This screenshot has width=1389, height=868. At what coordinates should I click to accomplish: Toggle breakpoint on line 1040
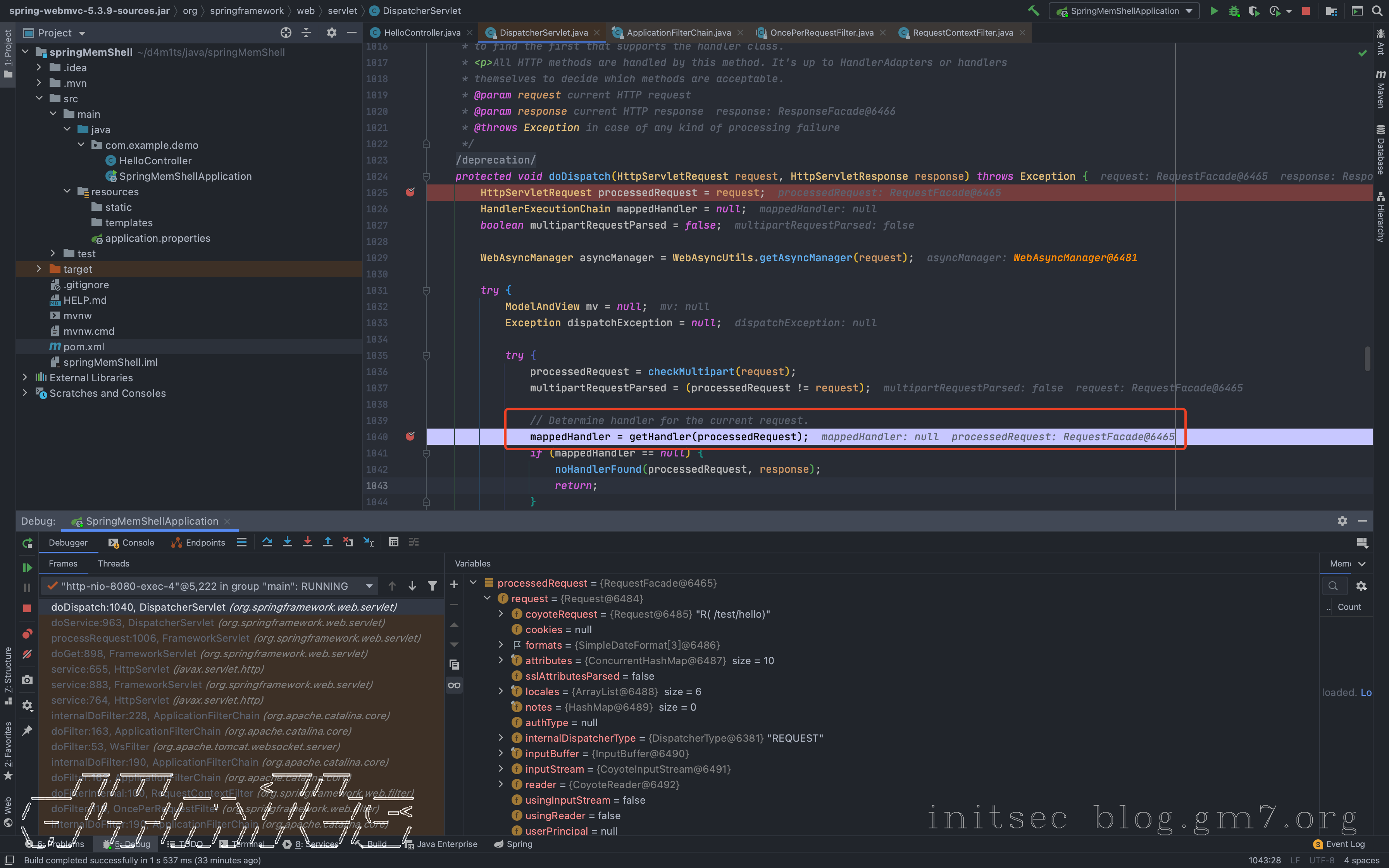[410, 437]
